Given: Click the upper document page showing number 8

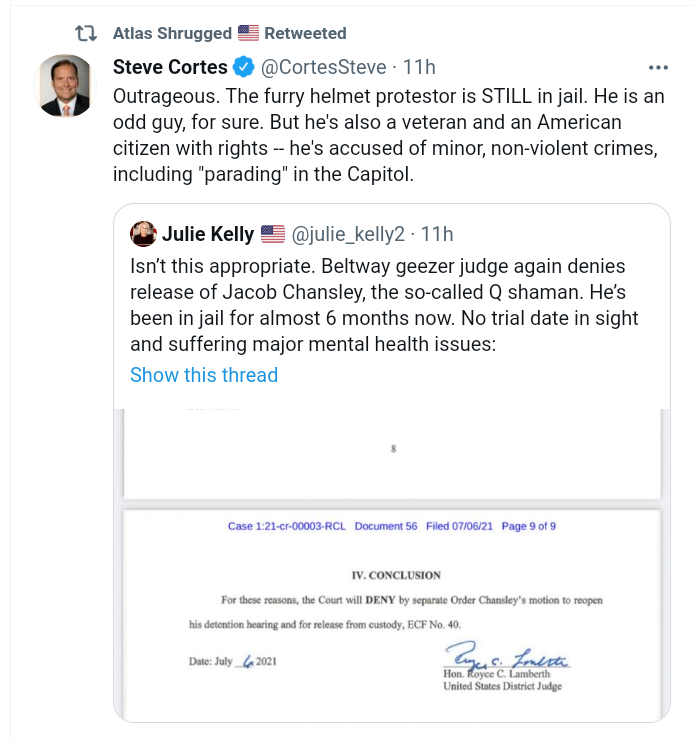Looking at the screenshot, I should 391,451.
